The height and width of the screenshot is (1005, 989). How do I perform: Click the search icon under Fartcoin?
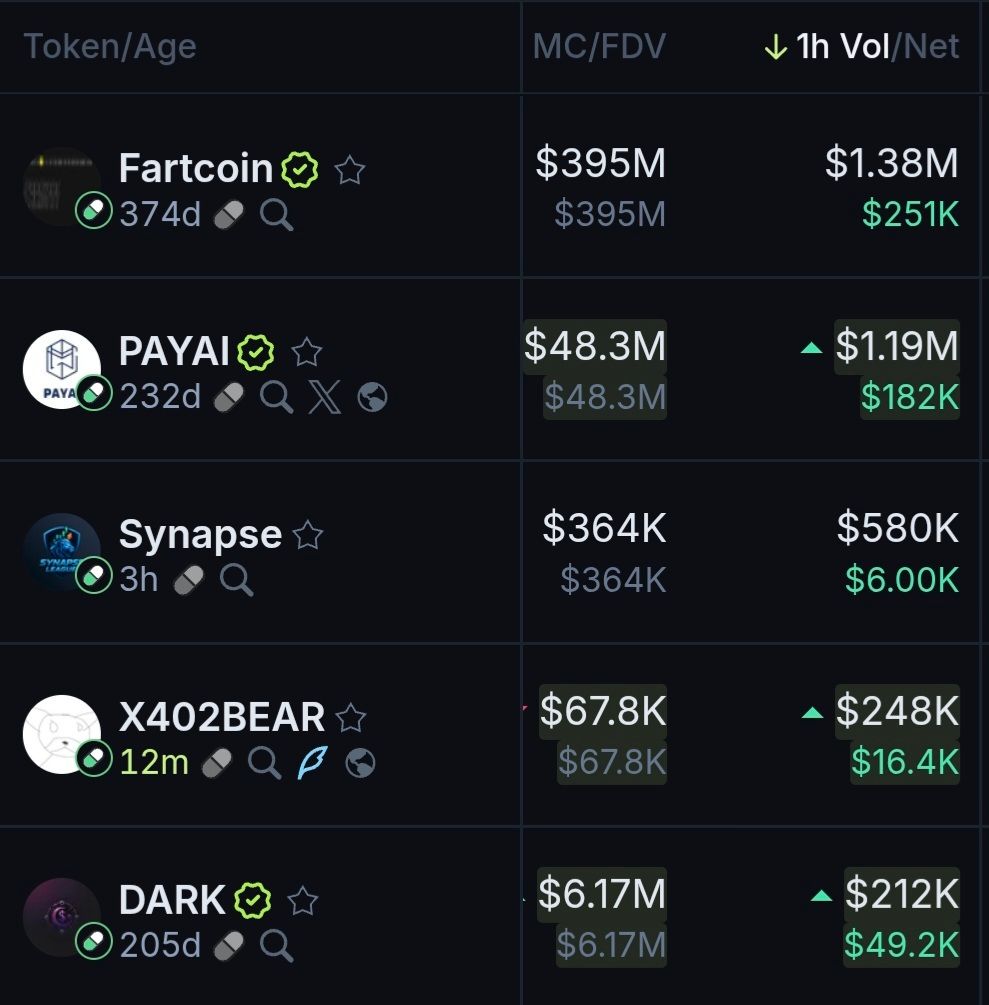coord(277,215)
